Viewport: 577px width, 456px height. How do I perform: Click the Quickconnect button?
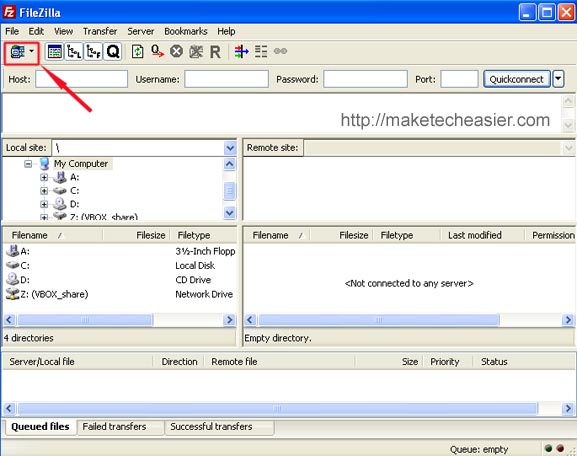[x=517, y=79]
